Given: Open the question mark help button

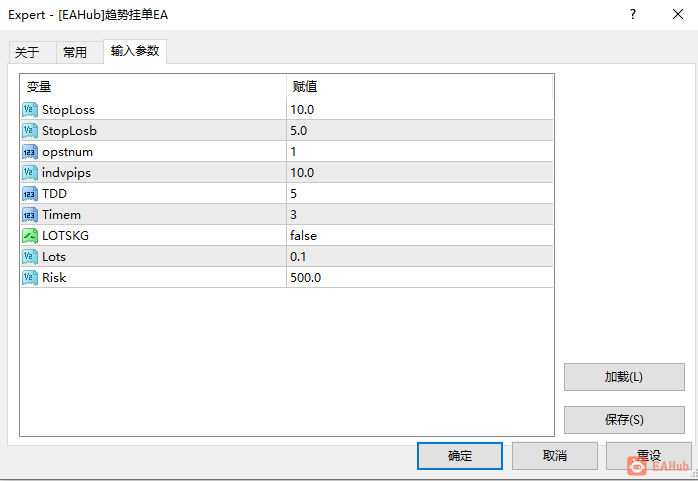Looking at the screenshot, I should click(x=633, y=14).
